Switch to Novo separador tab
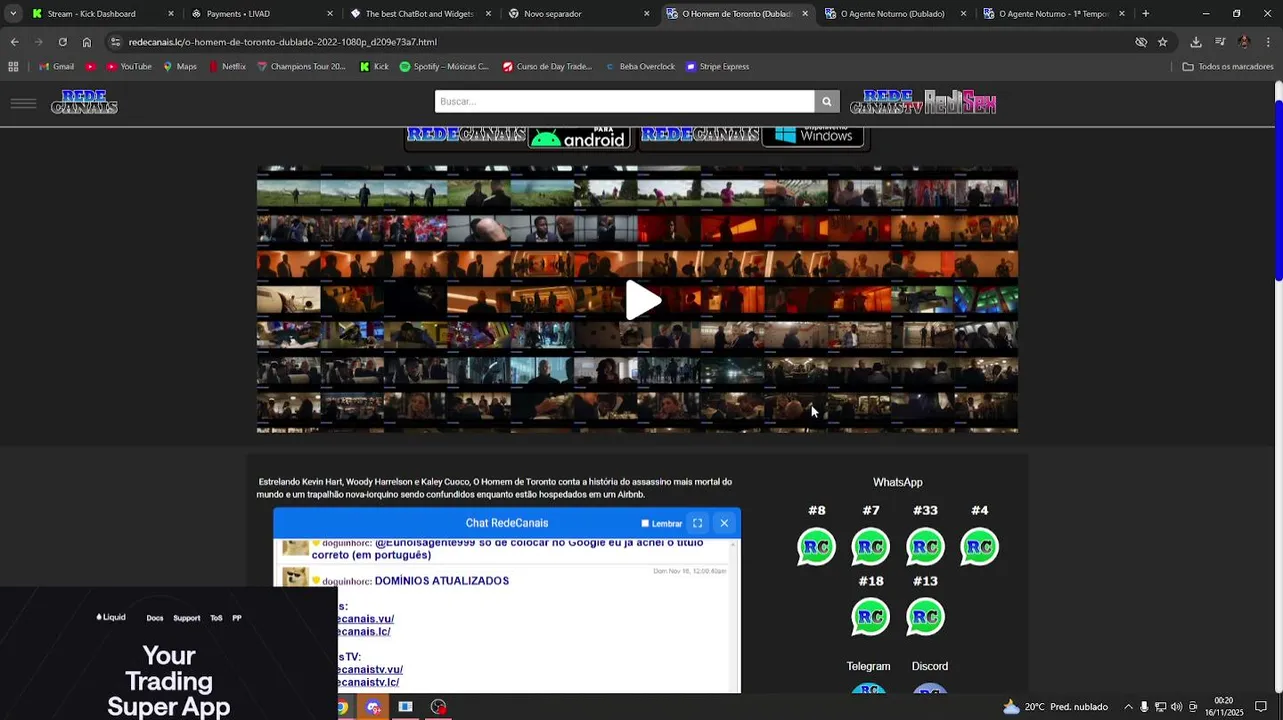 point(578,14)
